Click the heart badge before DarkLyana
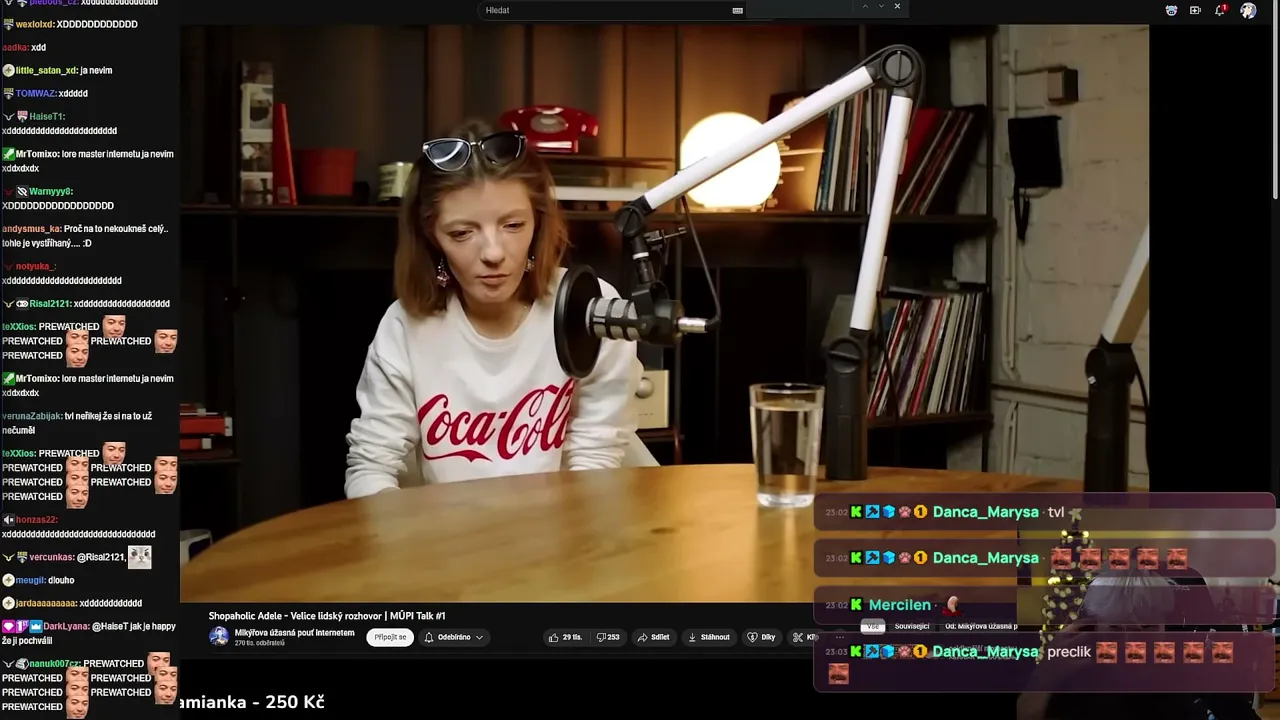This screenshot has height=720, width=1280. pos(8,626)
